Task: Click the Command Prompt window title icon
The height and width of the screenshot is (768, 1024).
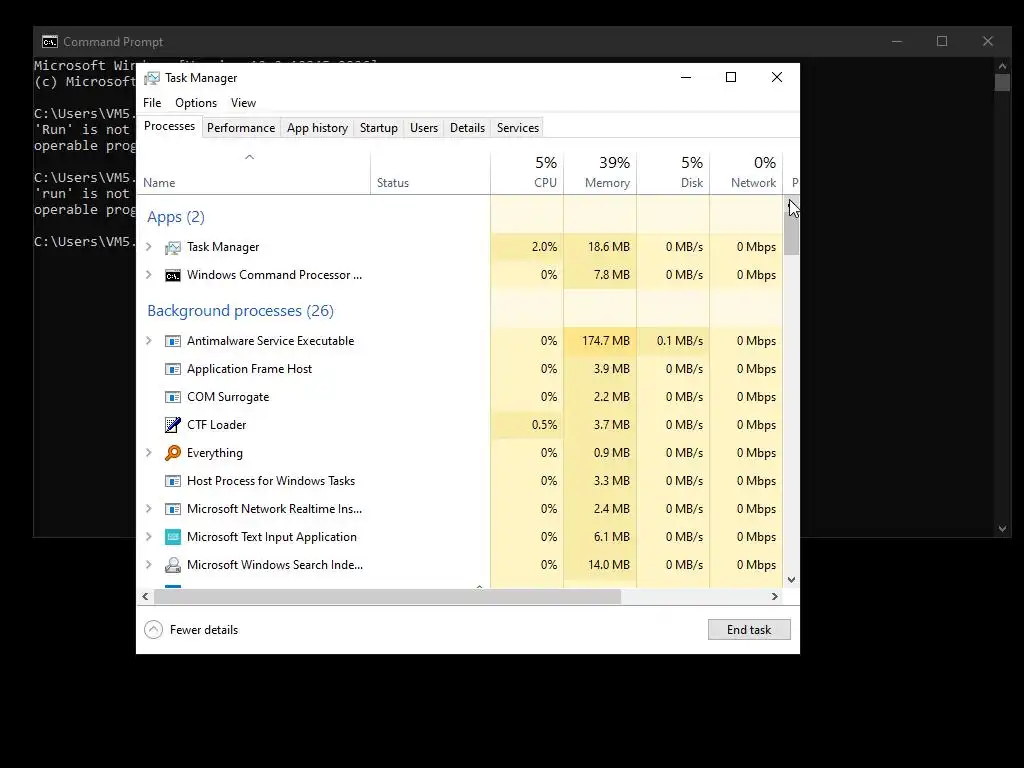Action: [50, 42]
